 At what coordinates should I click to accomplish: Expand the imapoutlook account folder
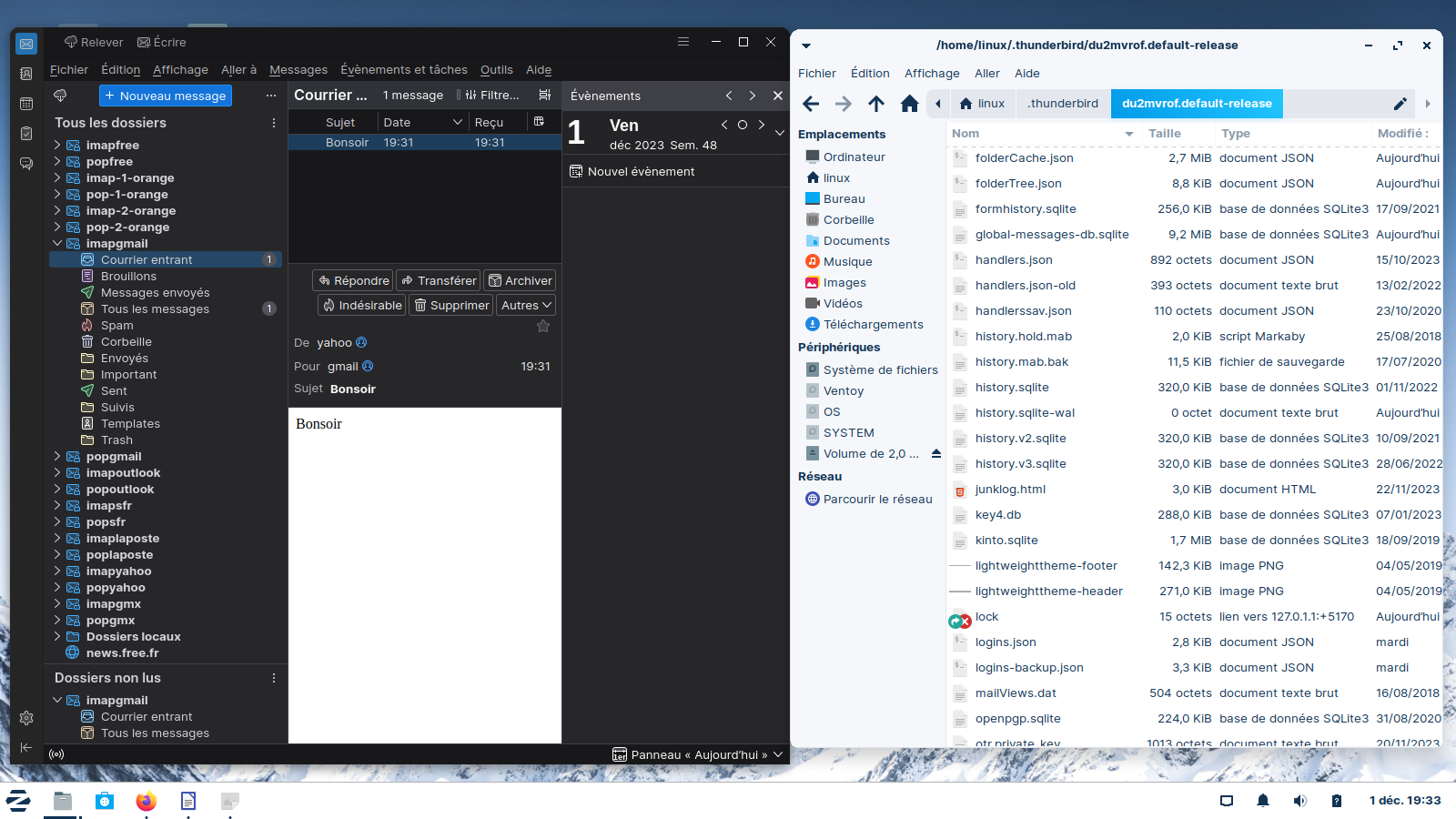(57, 472)
